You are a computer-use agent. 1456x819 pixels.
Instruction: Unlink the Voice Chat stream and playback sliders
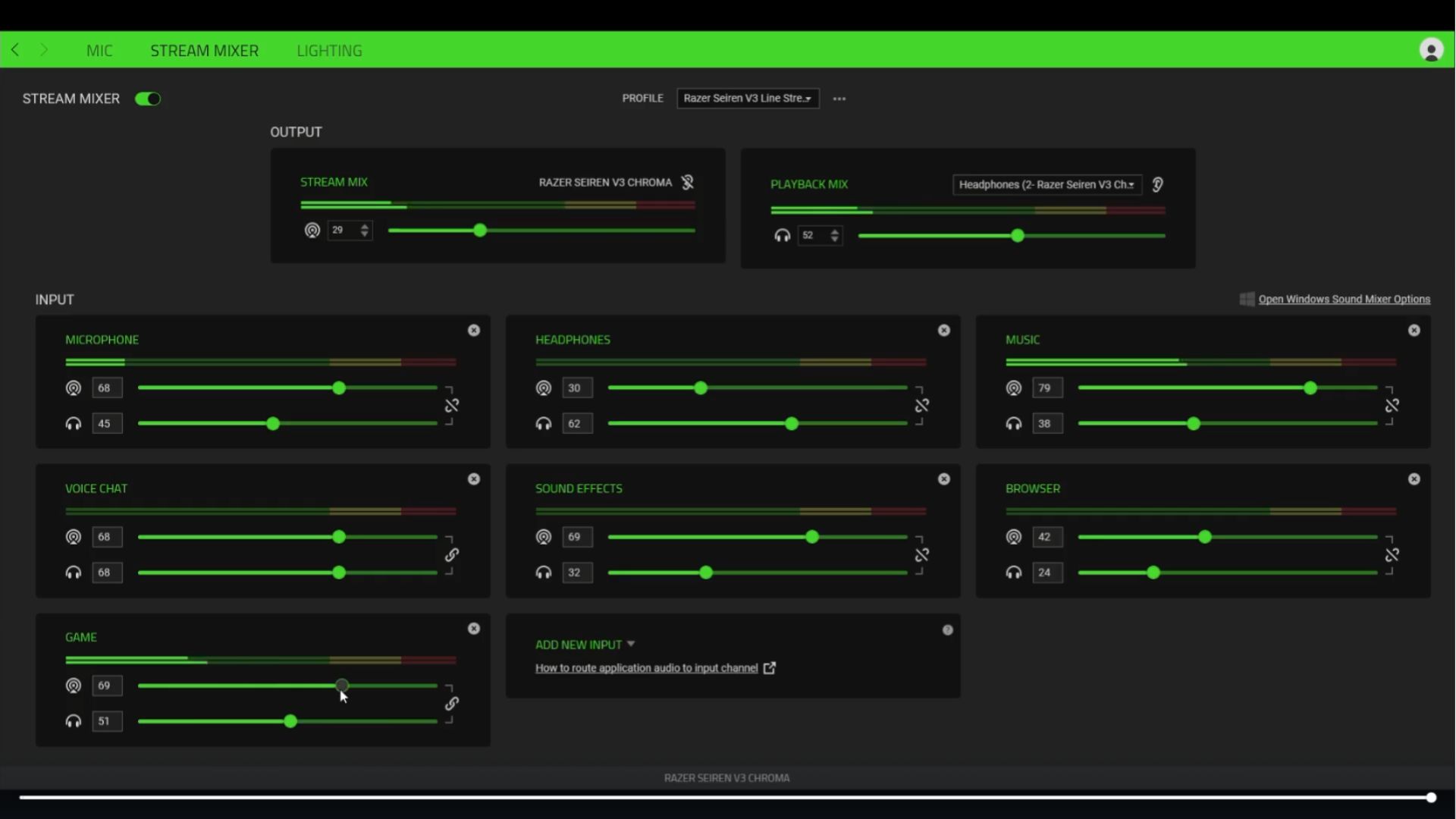point(452,555)
